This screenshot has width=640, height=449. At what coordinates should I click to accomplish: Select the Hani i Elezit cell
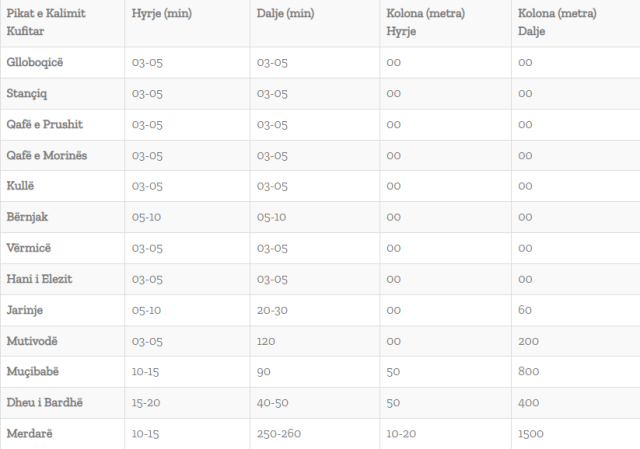(x=39, y=279)
